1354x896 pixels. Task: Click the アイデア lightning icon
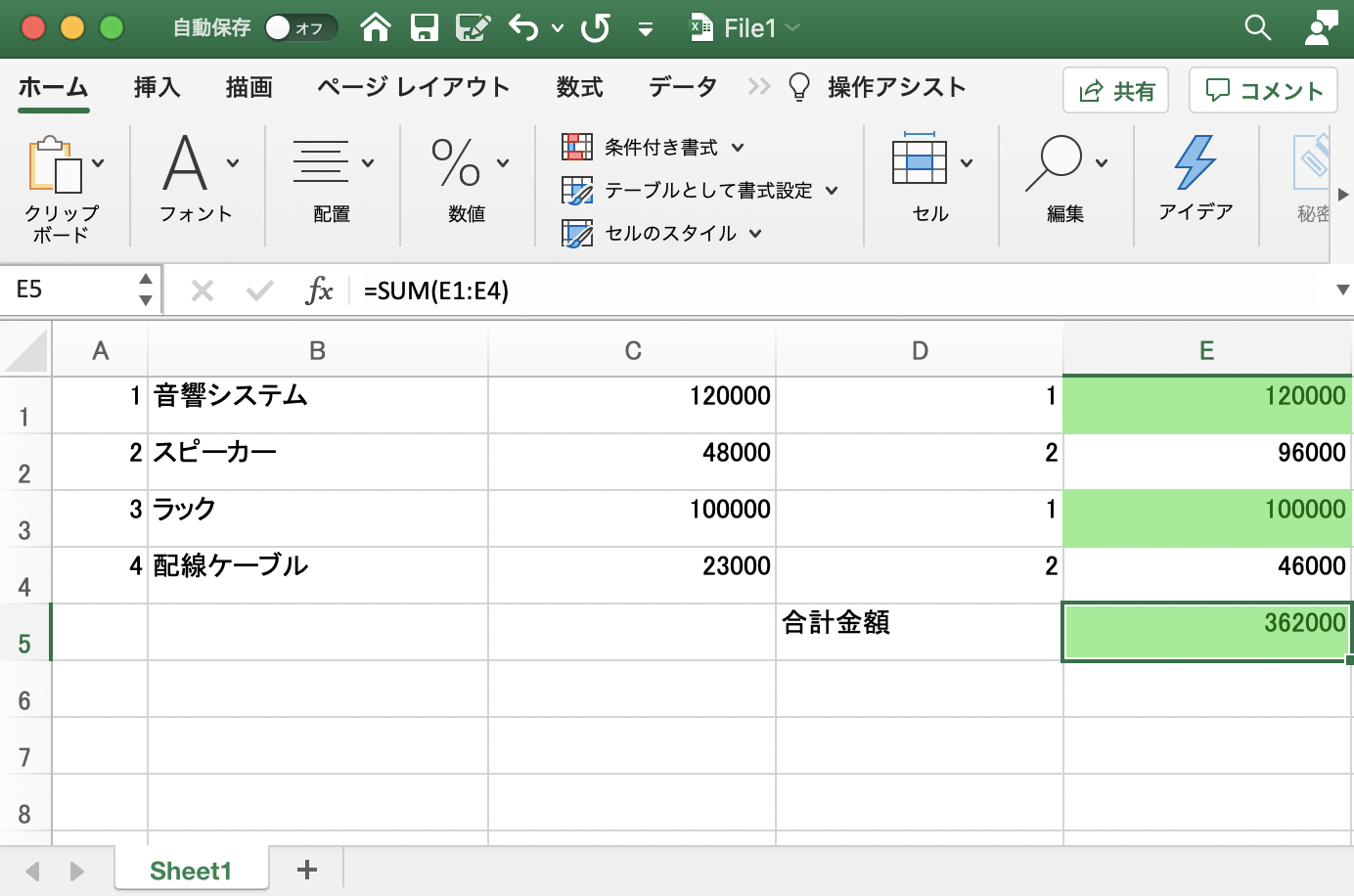coord(1196,162)
